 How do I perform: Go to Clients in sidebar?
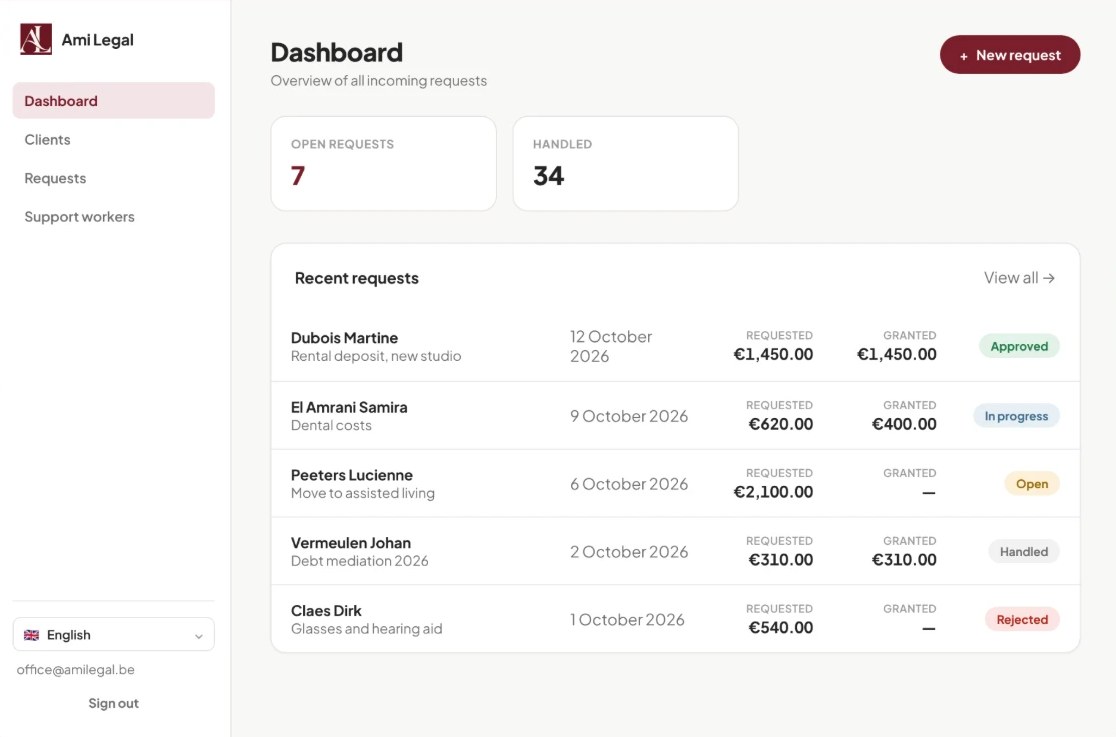click(114, 140)
